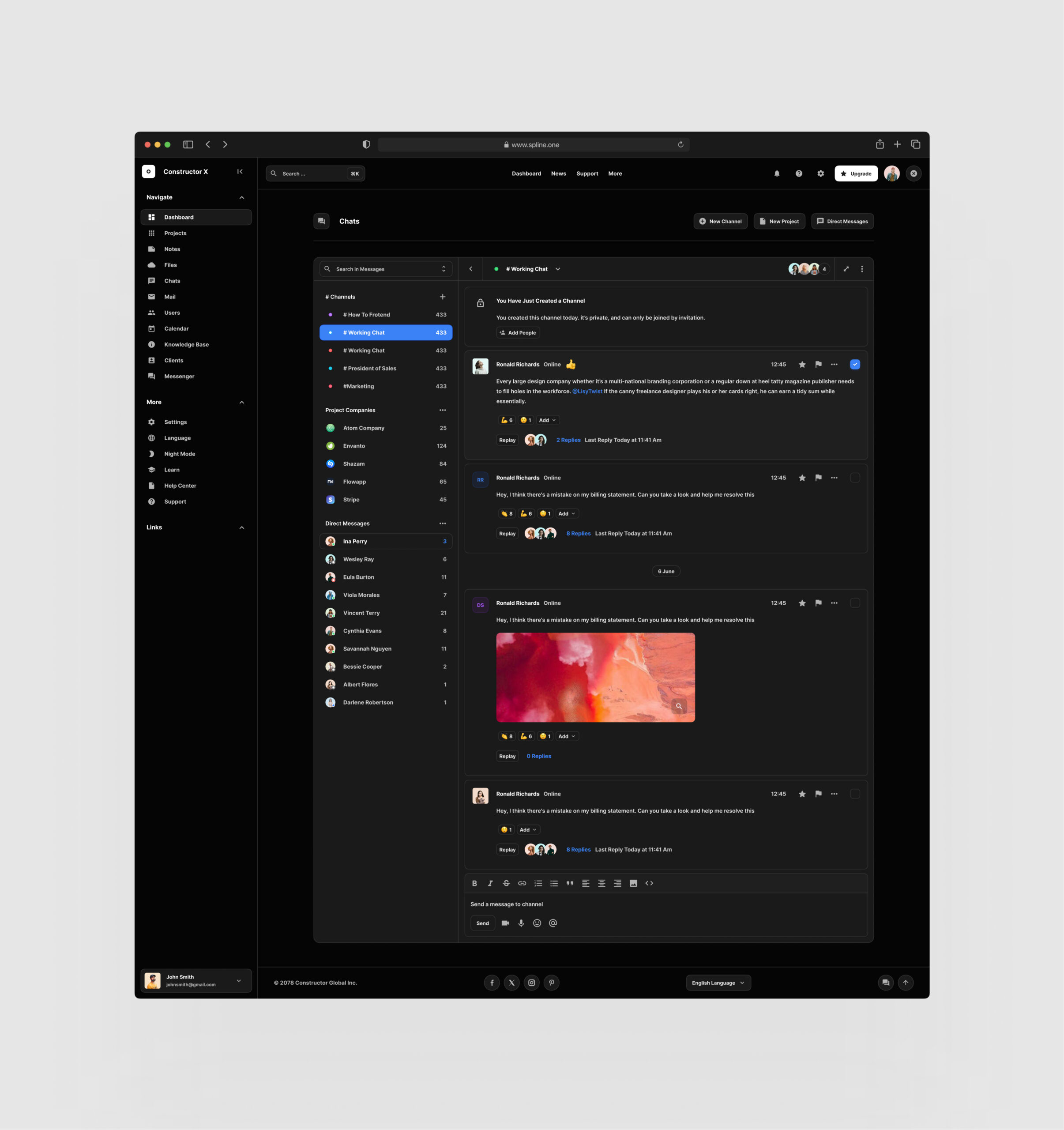The height and width of the screenshot is (1130, 1064).
Task: Select the image message's checkbox
Action: point(855,603)
